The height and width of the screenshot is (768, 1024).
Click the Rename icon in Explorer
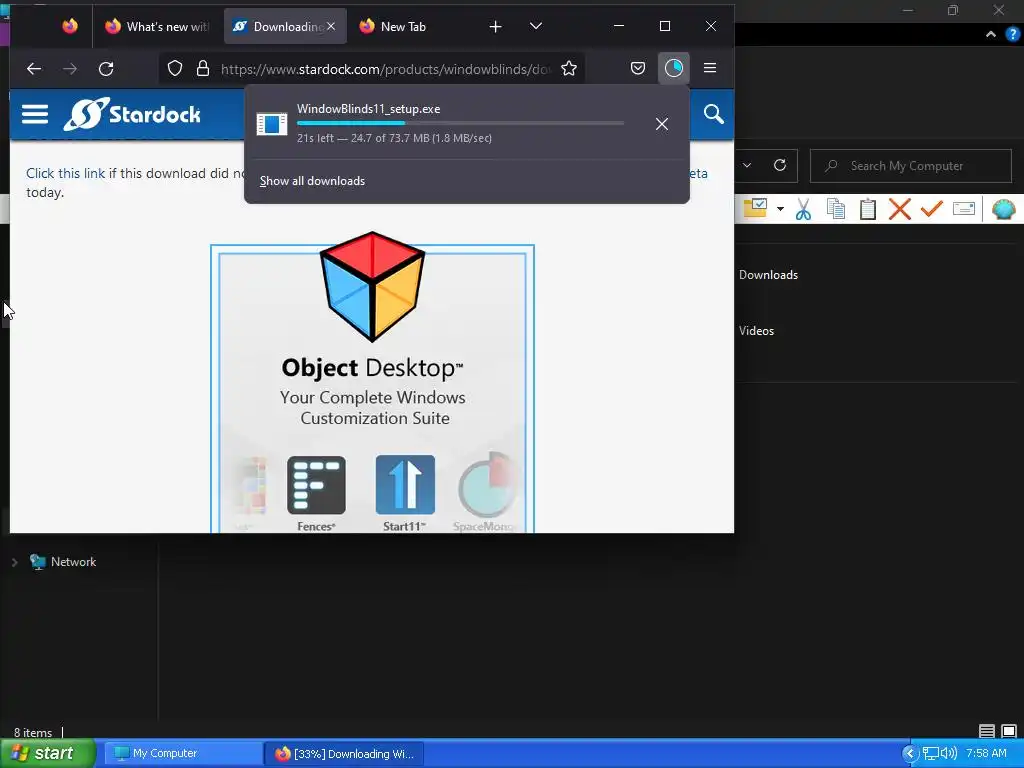[964, 209]
